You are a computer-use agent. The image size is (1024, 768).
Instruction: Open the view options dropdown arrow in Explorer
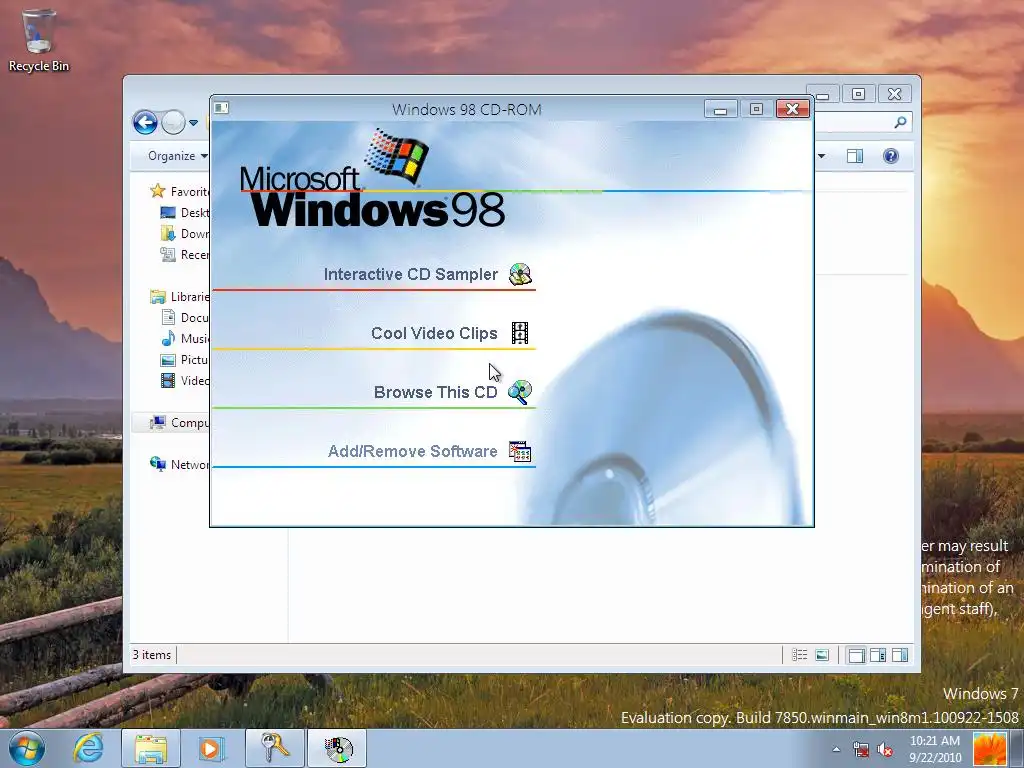pos(822,156)
